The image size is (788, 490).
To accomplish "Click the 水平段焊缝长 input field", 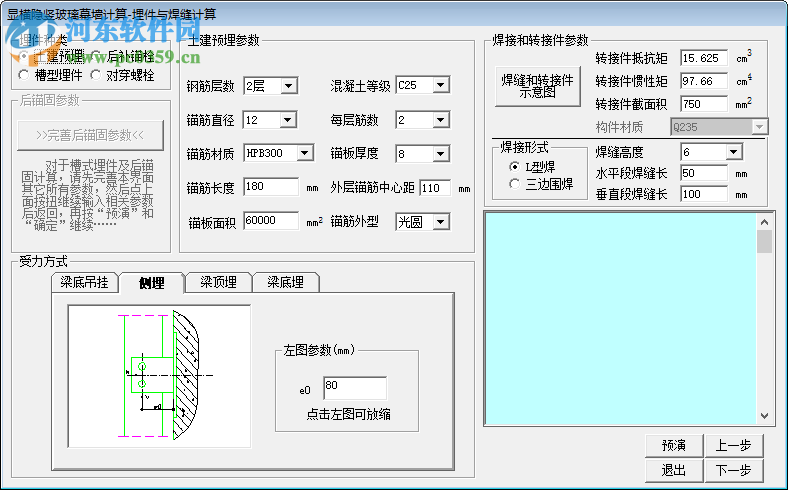I will (x=704, y=173).
